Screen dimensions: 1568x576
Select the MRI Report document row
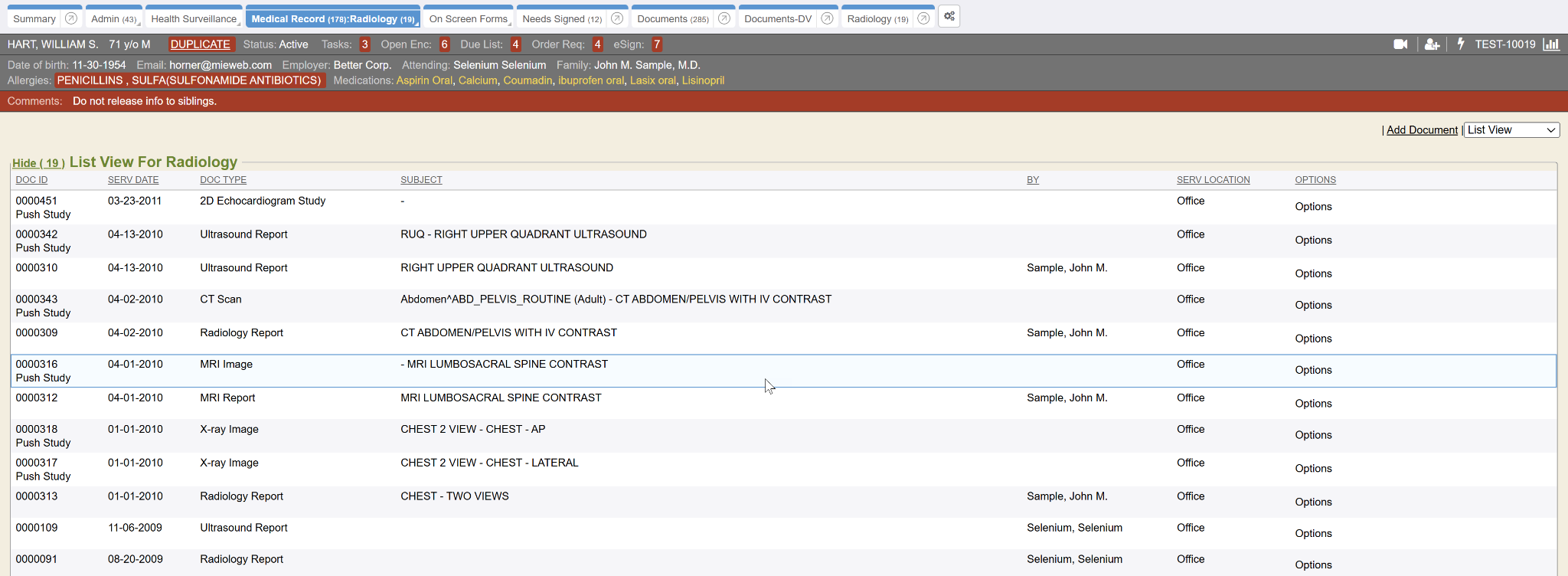(x=227, y=398)
